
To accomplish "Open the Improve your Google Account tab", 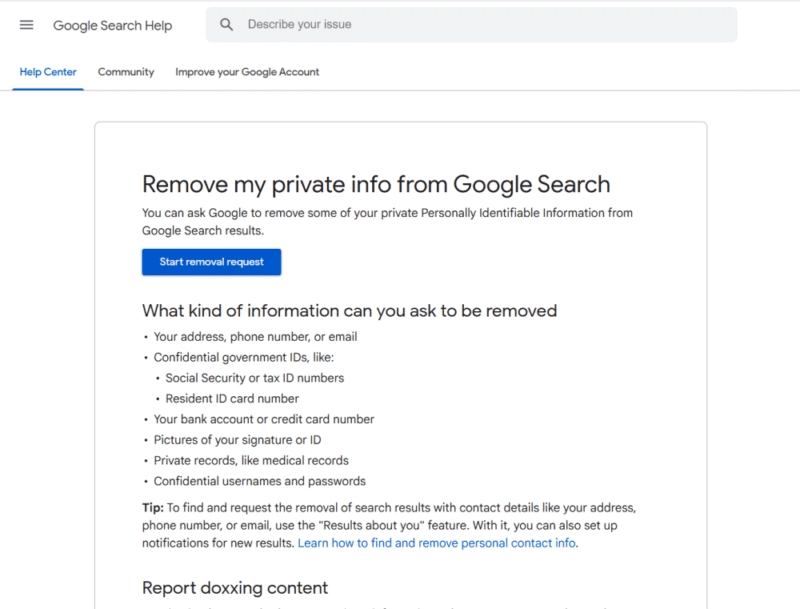I will (247, 72).
